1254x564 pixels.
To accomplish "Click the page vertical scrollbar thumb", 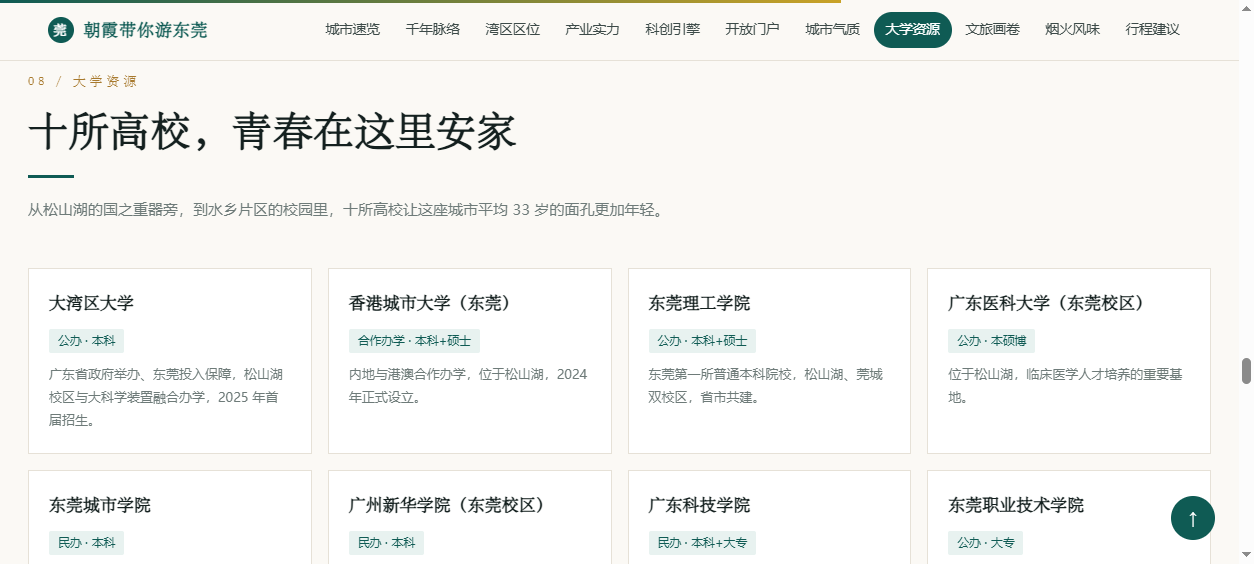I will [1247, 371].
